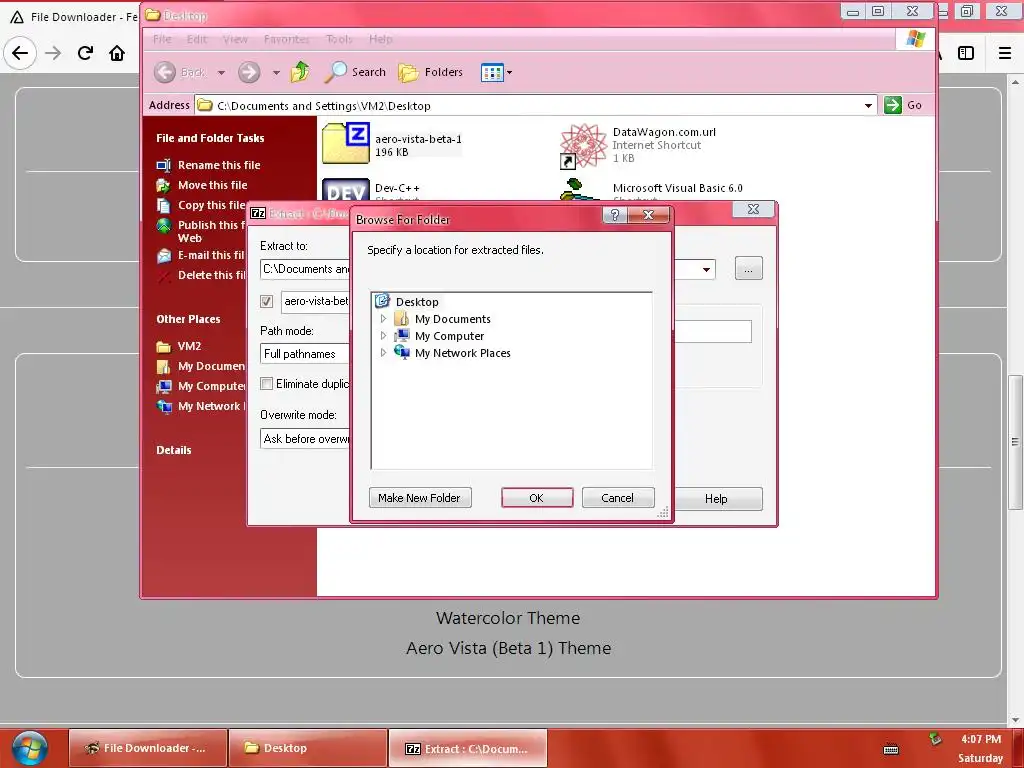The width and height of the screenshot is (1024, 768).
Task: Go up one folder level in Explorer
Action: [300, 72]
